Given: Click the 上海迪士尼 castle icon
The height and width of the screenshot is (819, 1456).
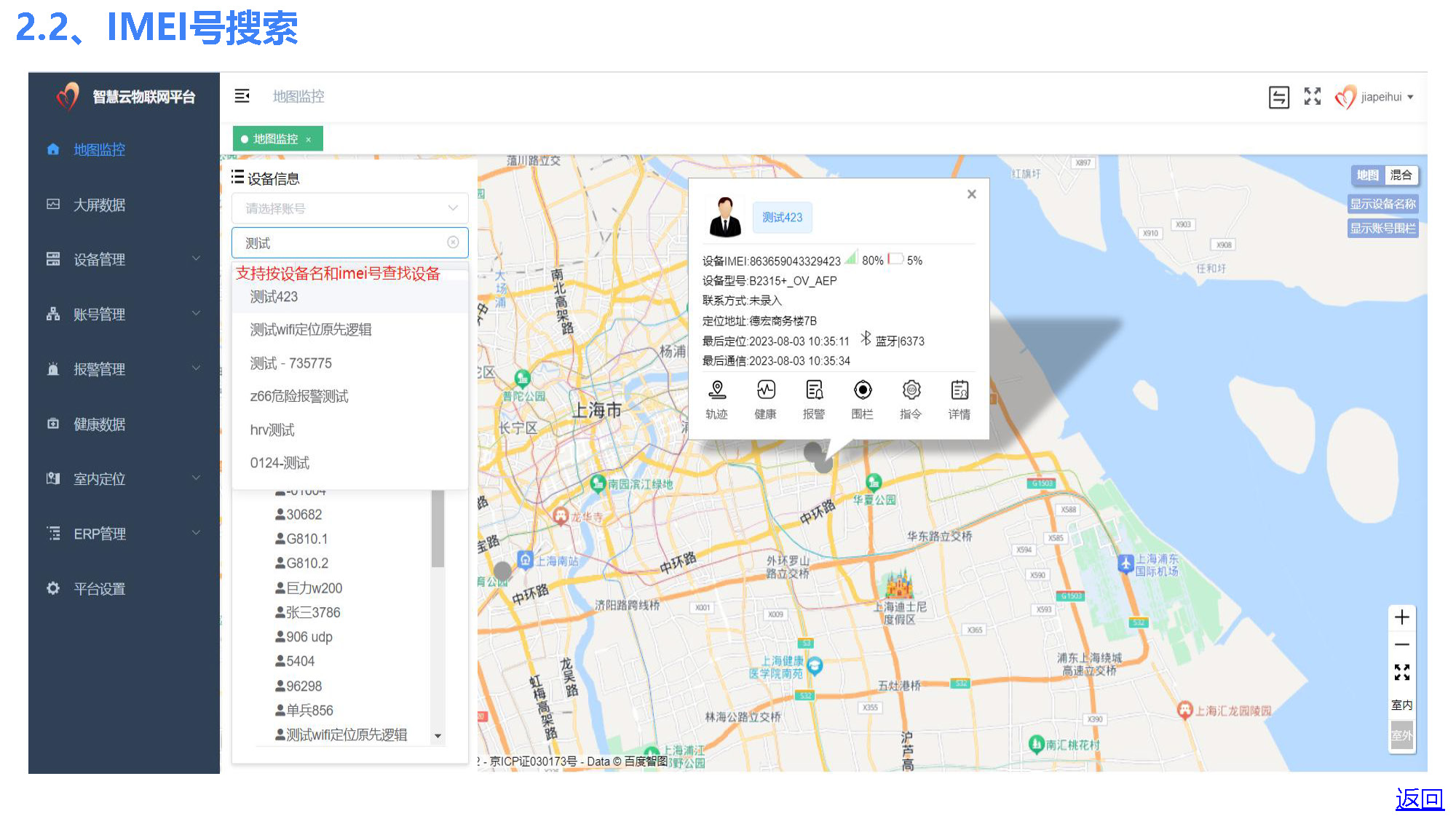Looking at the screenshot, I should point(899,584).
